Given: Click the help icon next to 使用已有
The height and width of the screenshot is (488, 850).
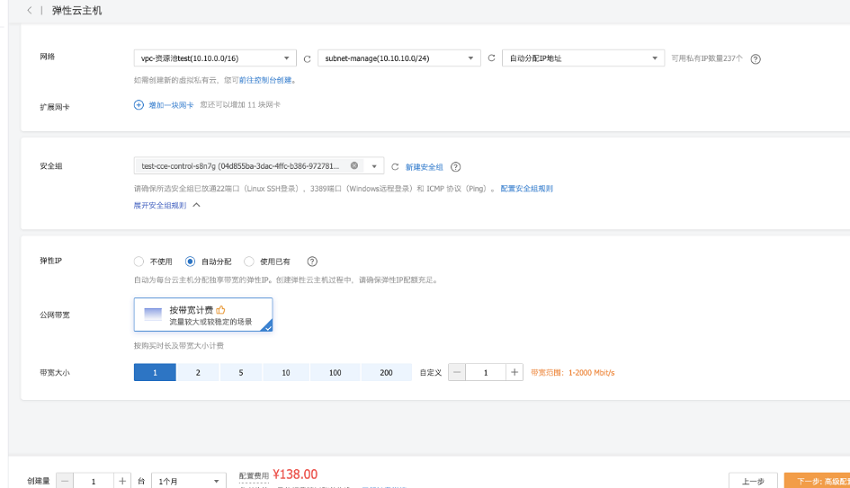Looking at the screenshot, I should click(312, 261).
